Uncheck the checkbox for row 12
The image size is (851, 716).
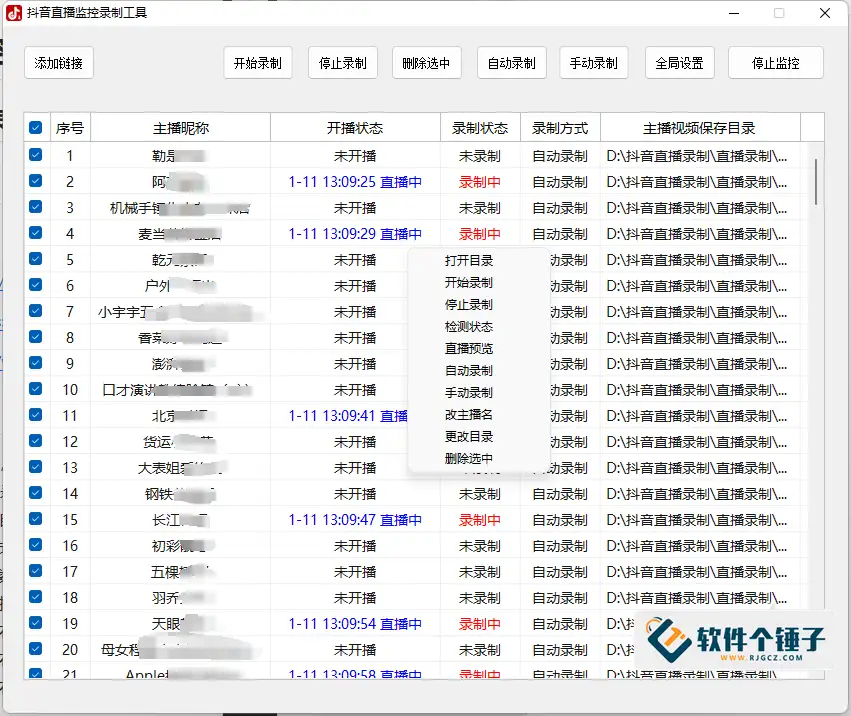36,441
